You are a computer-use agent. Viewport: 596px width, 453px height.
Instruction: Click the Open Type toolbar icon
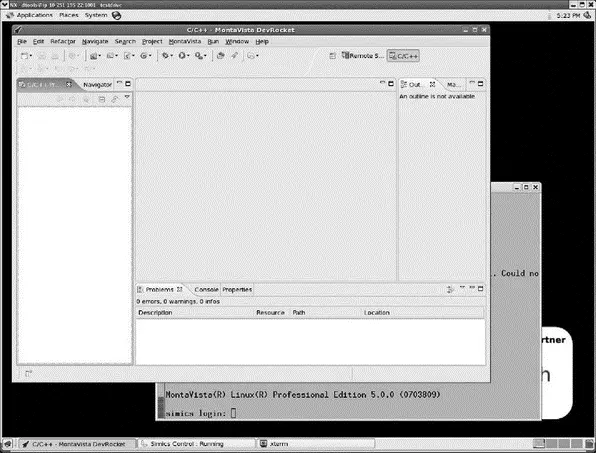[220, 56]
